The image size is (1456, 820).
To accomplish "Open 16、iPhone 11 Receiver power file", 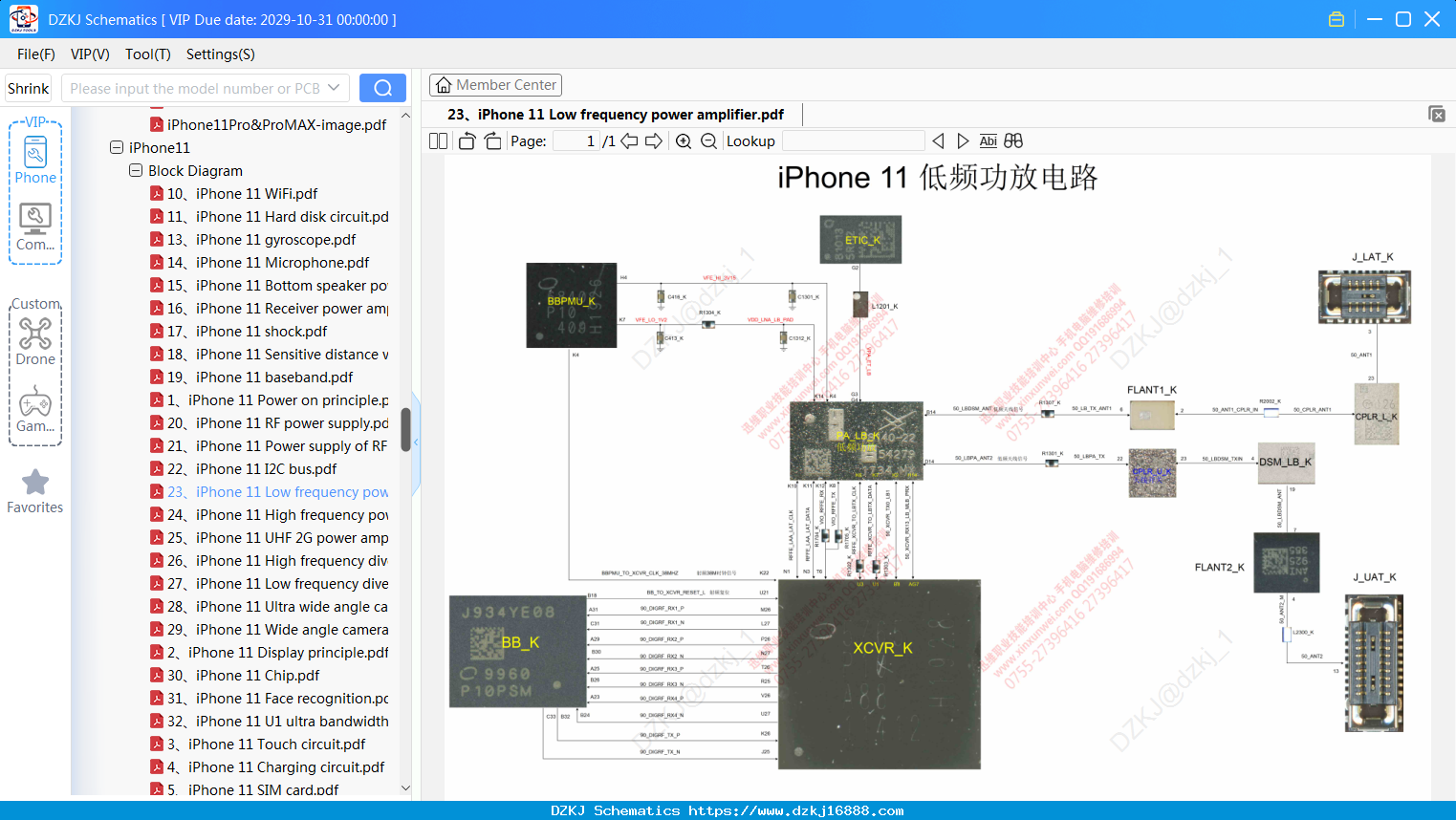I will [x=278, y=308].
